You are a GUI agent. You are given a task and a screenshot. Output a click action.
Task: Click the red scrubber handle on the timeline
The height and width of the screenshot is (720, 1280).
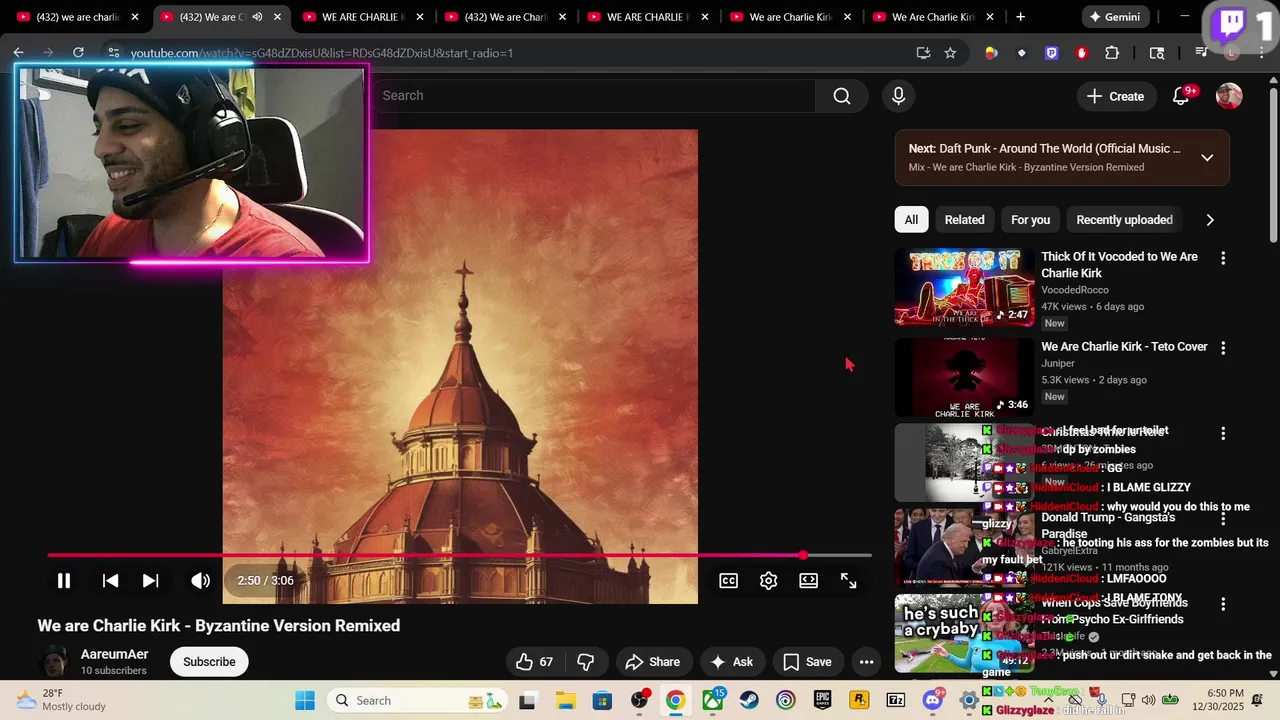pos(803,555)
